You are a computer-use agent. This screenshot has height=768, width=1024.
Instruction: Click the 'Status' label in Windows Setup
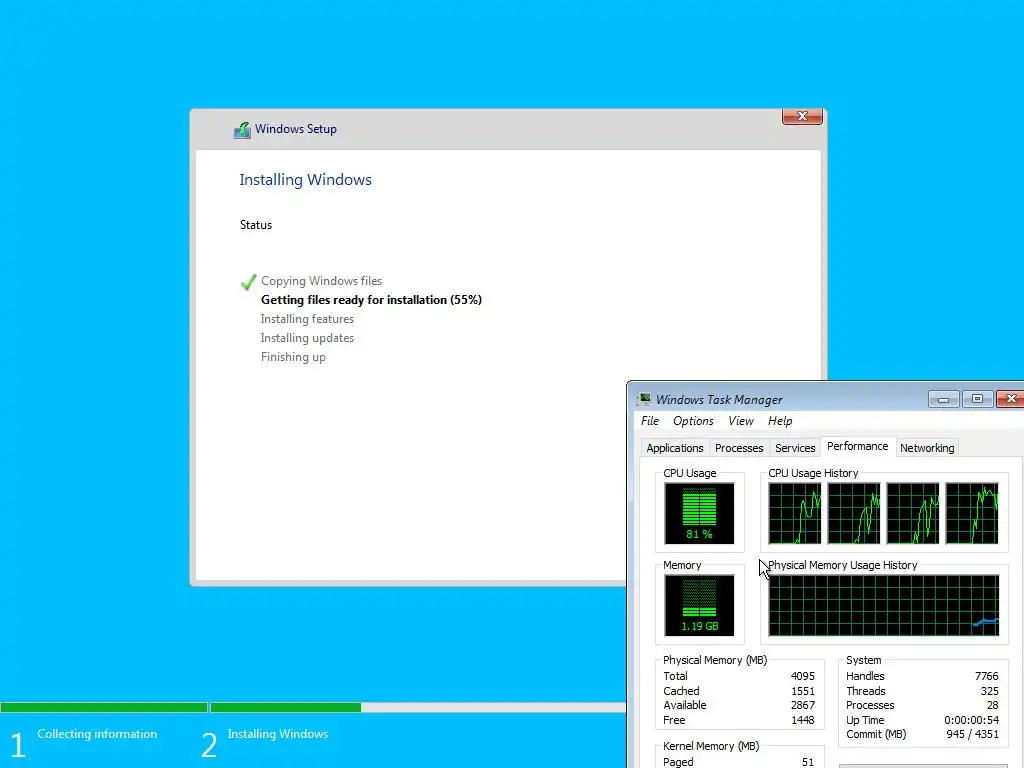click(x=256, y=225)
